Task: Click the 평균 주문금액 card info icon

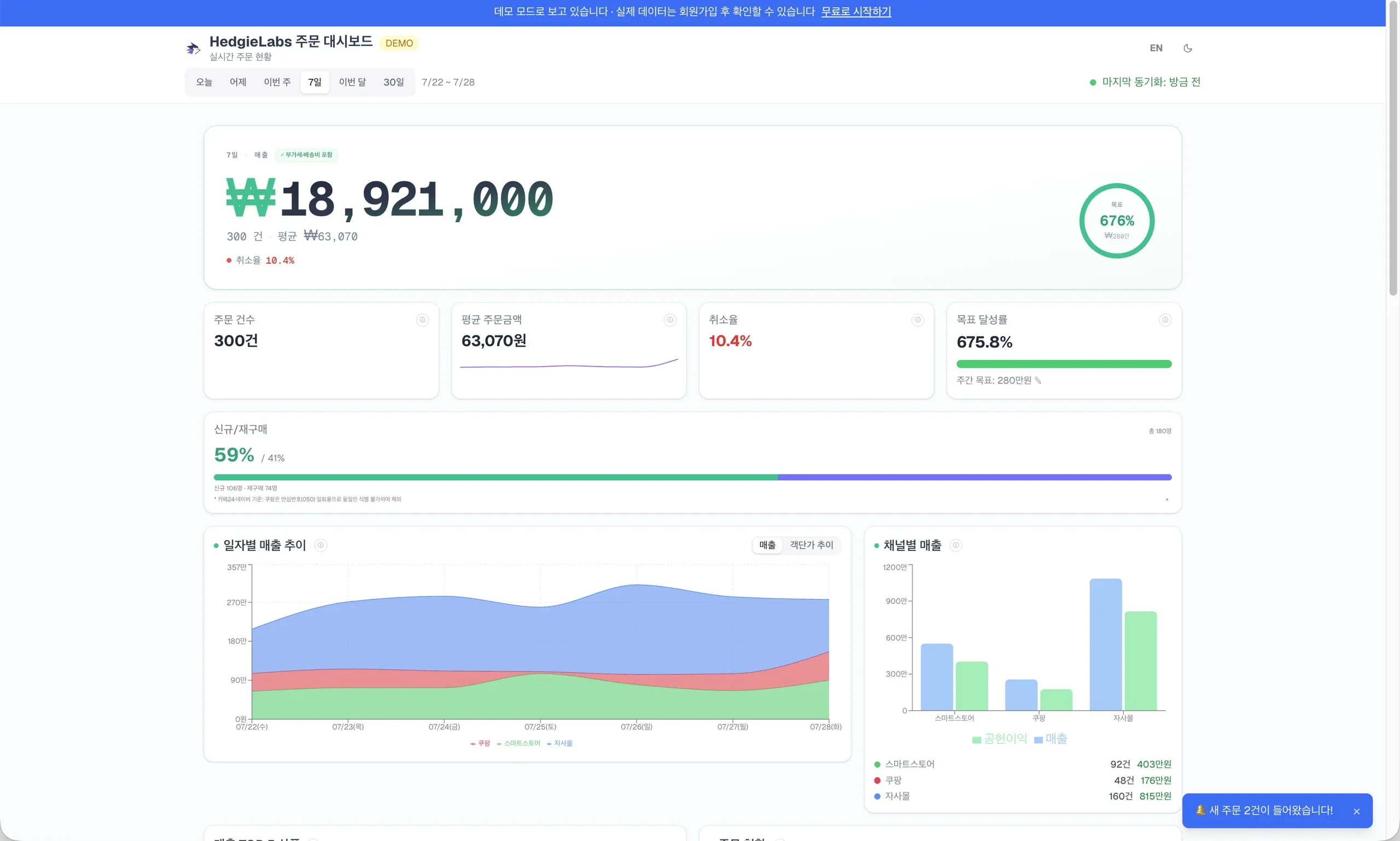Action: click(x=670, y=320)
